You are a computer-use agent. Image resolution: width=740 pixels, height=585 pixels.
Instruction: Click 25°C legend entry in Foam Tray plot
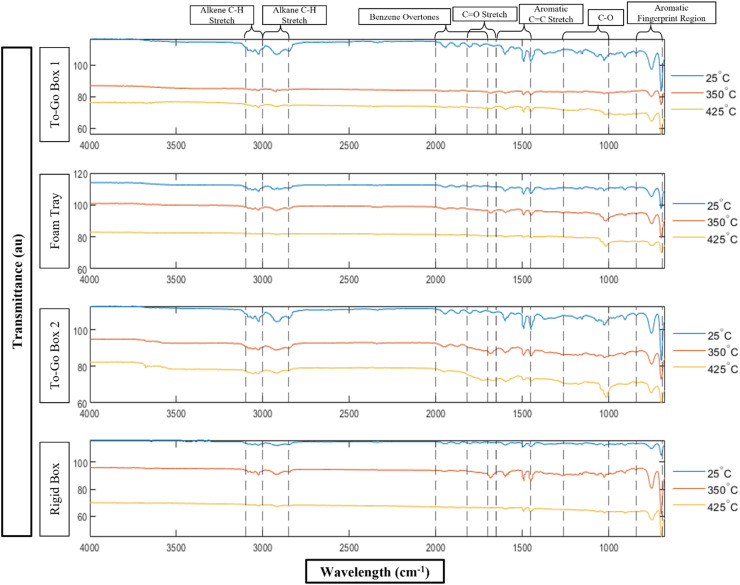[701, 205]
